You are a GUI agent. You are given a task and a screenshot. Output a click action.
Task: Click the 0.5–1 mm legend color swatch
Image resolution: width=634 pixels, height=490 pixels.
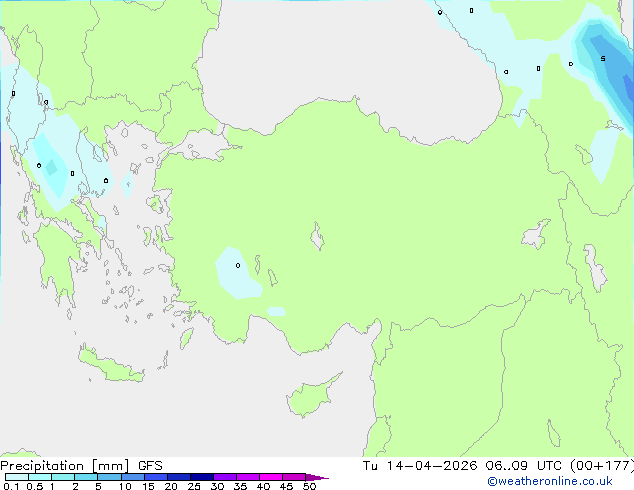pos(40,477)
